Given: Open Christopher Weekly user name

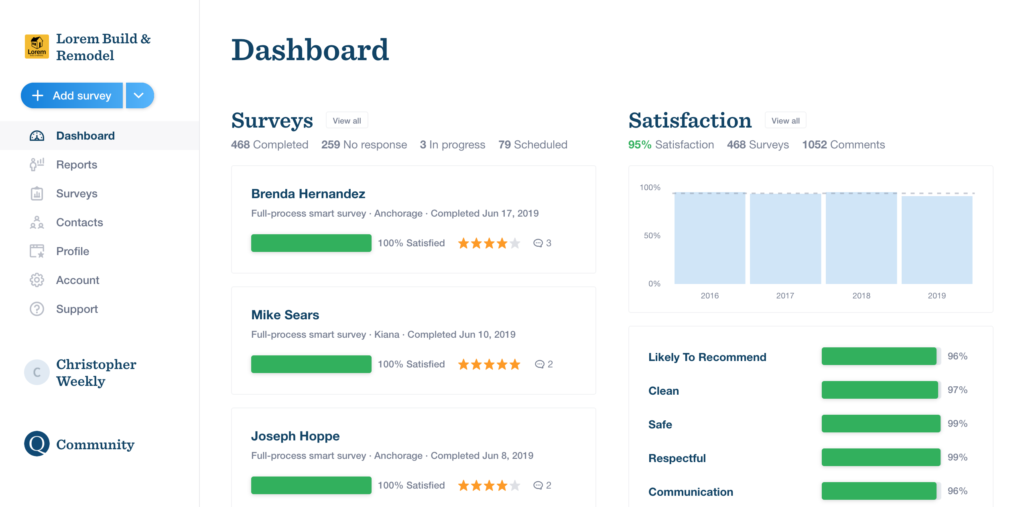Looking at the screenshot, I should [x=96, y=373].
